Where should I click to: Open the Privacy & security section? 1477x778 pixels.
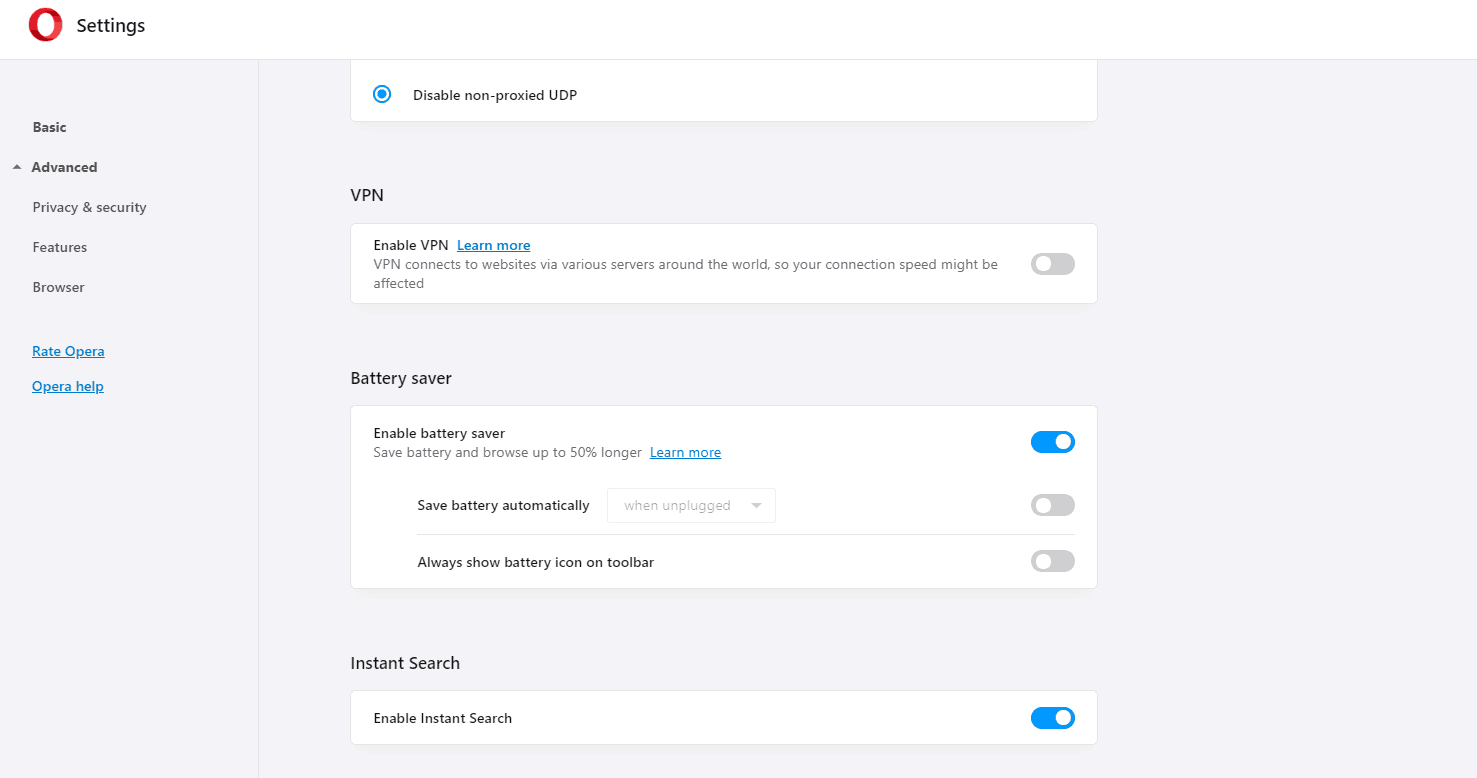[89, 207]
